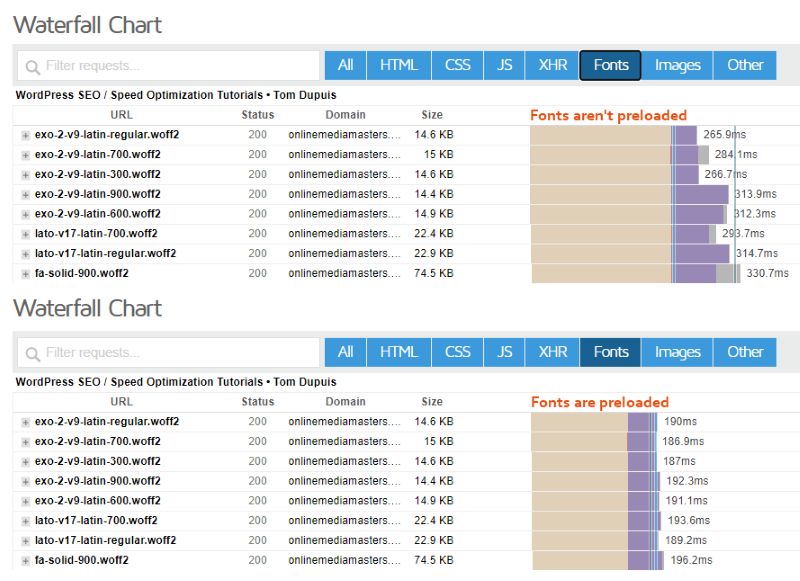Select the All filter in the lower chart
The height and width of the screenshot is (581, 800).
[x=345, y=352]
